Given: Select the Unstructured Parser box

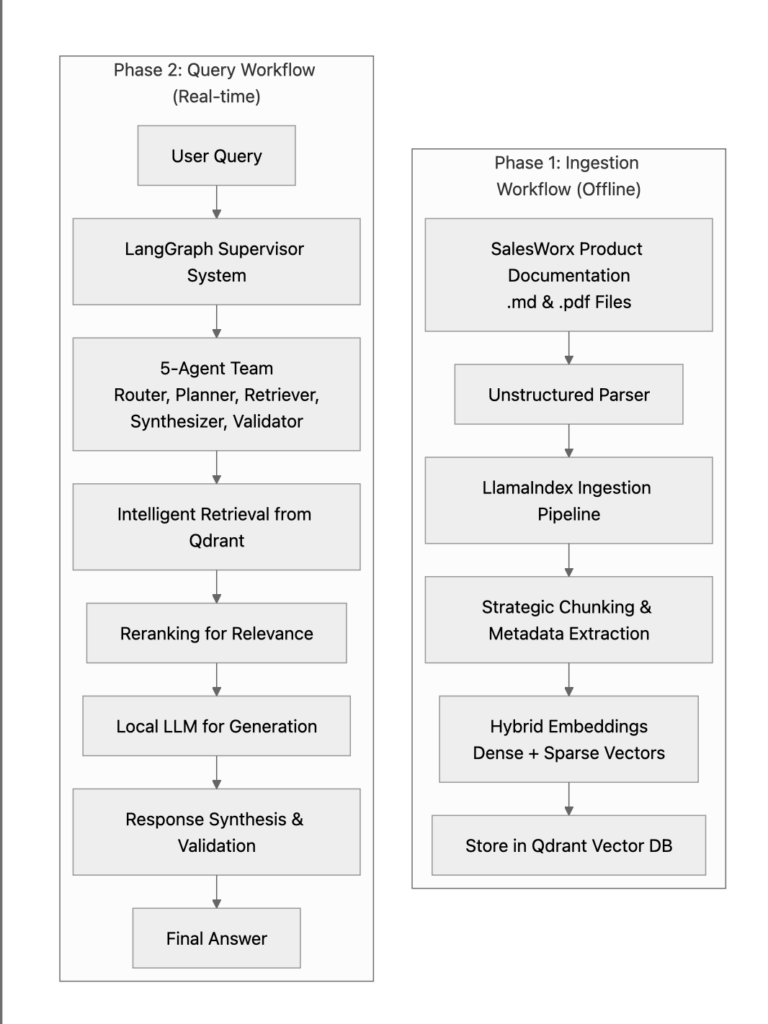Looking at the screenshot, I should [x=568, y=394].
